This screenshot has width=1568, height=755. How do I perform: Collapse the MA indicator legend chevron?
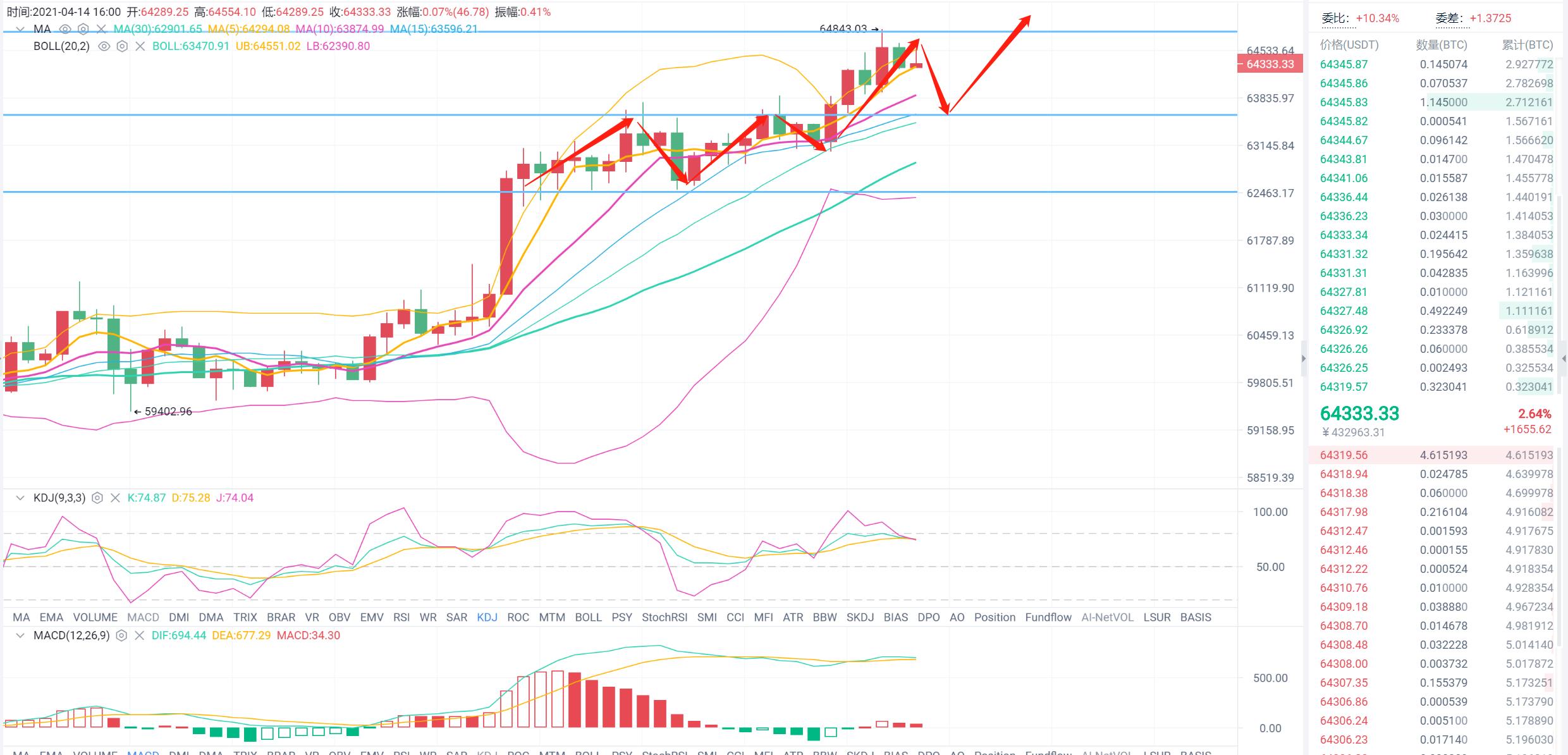coord(21,29)
